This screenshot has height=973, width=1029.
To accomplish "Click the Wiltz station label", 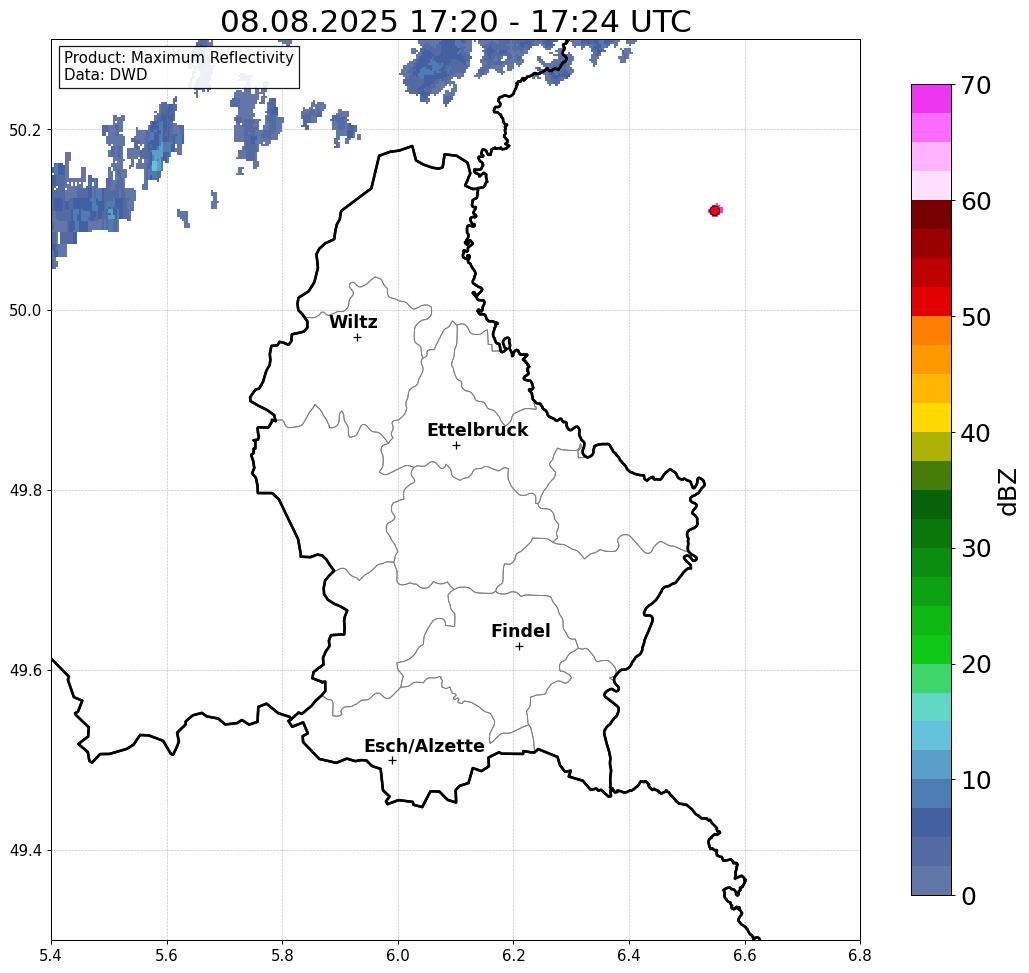I will tap(353, 322).
